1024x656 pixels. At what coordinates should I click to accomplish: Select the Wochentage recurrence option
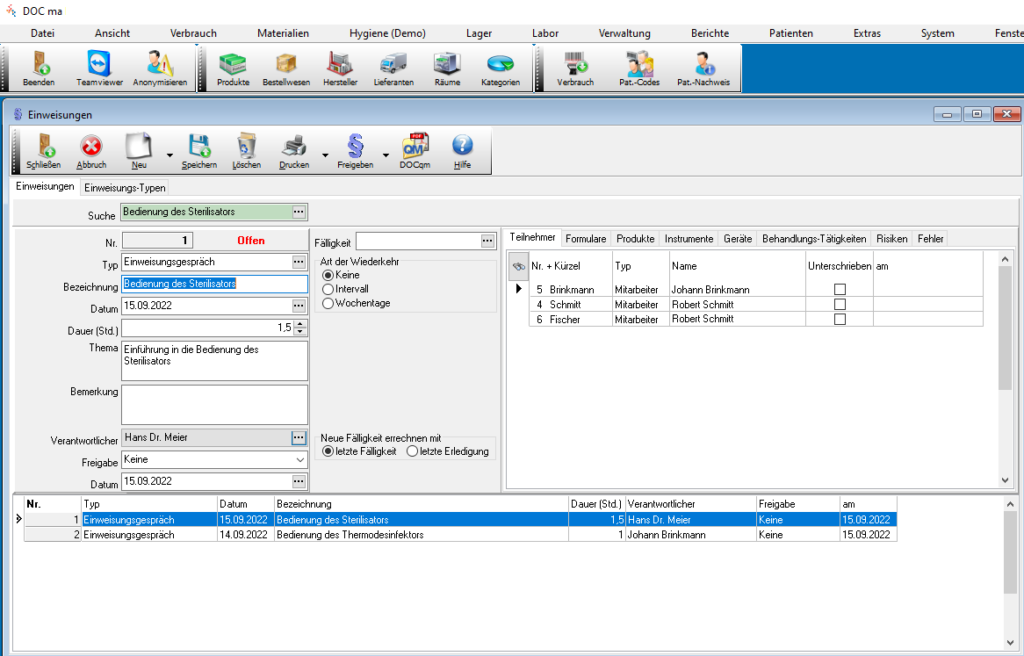[x=328, y=303]
